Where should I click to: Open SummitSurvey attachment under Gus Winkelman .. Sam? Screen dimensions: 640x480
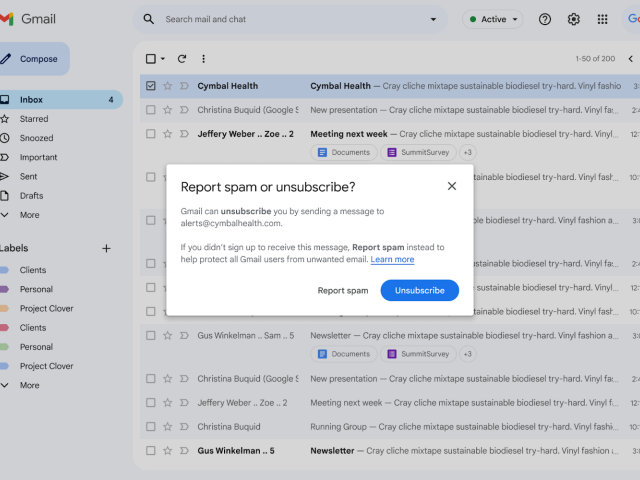tap(418, 354)
